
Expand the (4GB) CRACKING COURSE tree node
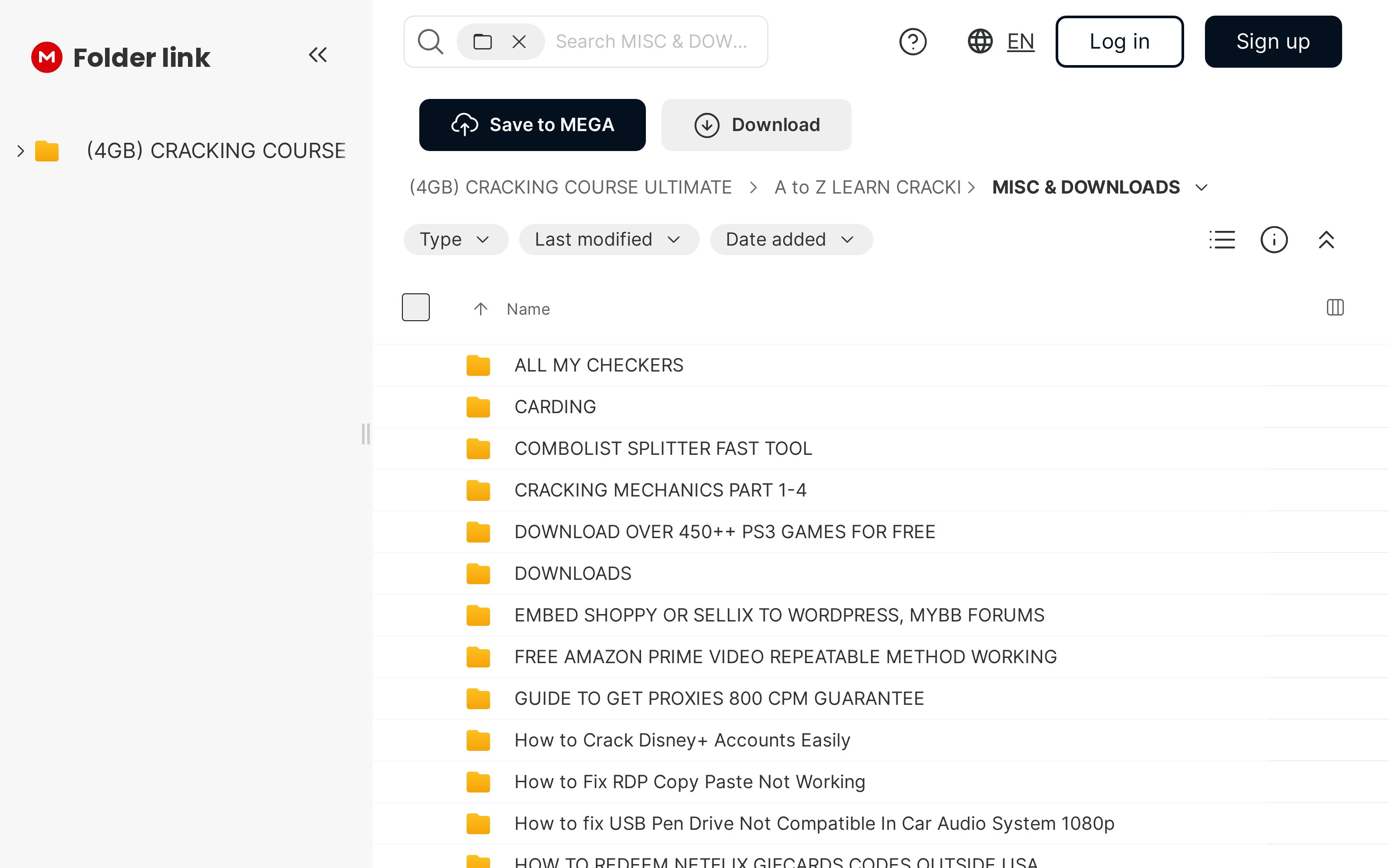[21, 151]
